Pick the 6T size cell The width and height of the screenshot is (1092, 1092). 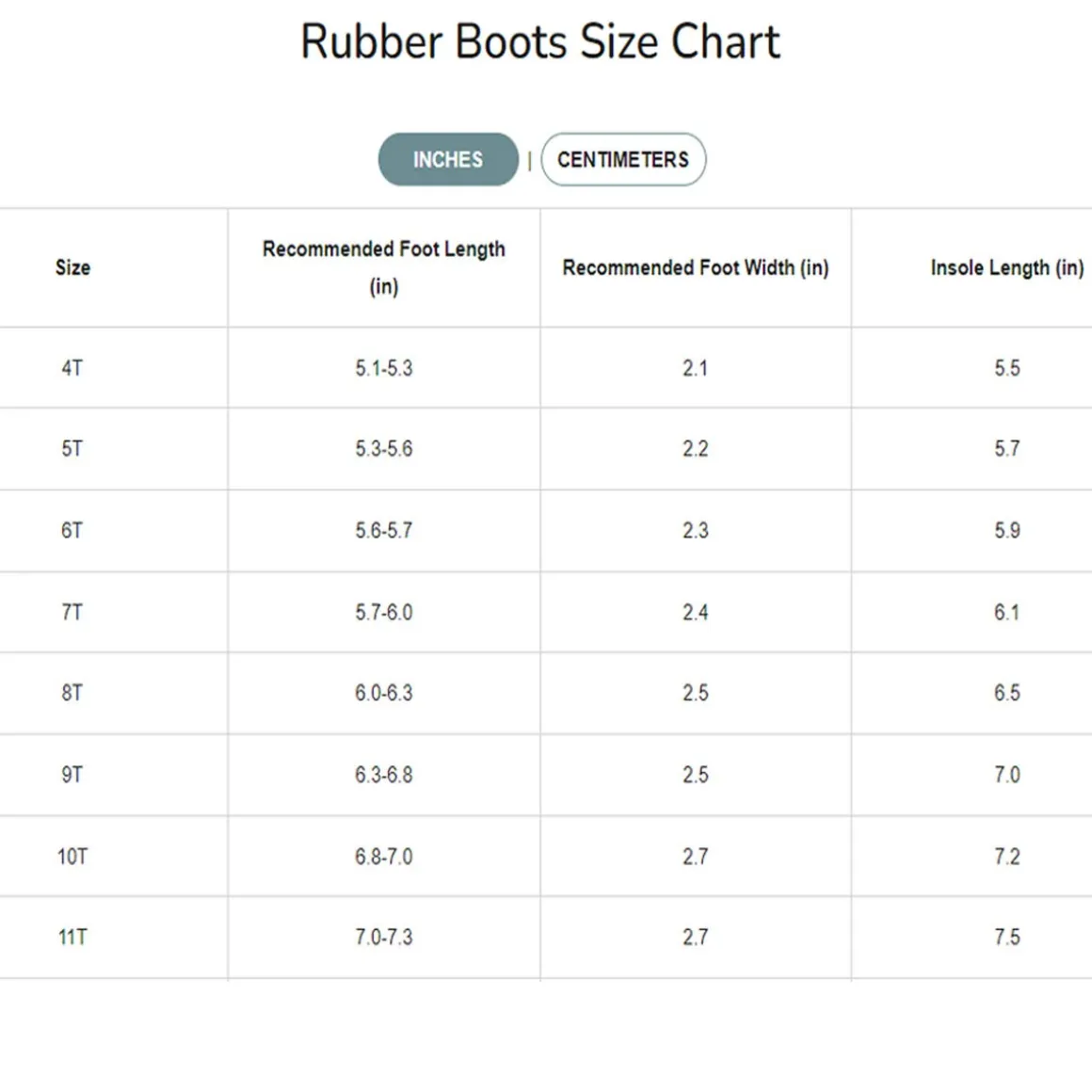coord(72,531)
